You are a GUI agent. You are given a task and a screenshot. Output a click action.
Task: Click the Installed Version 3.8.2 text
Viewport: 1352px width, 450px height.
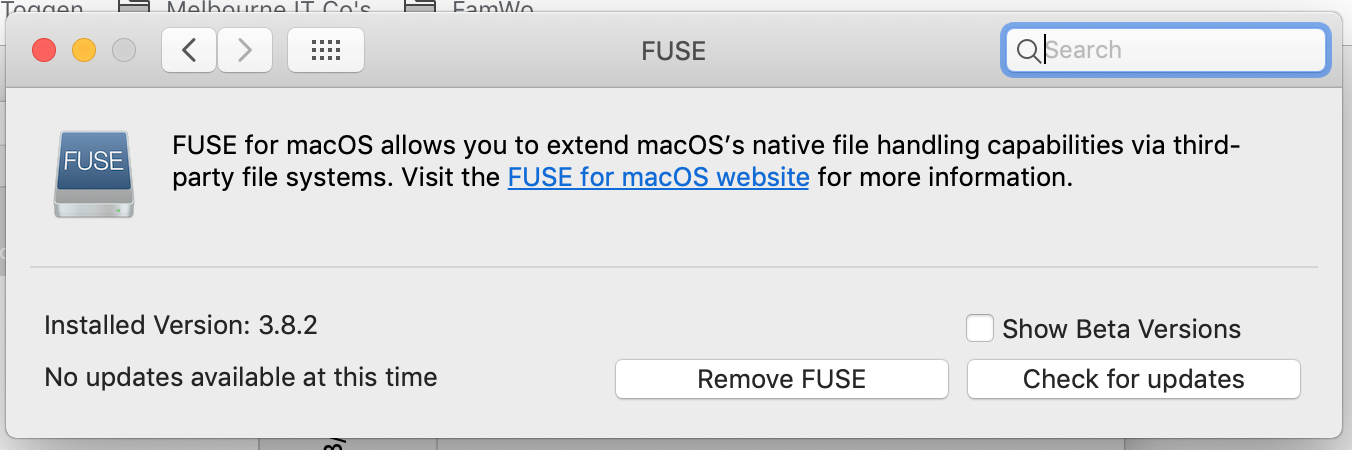coord(181,325)
